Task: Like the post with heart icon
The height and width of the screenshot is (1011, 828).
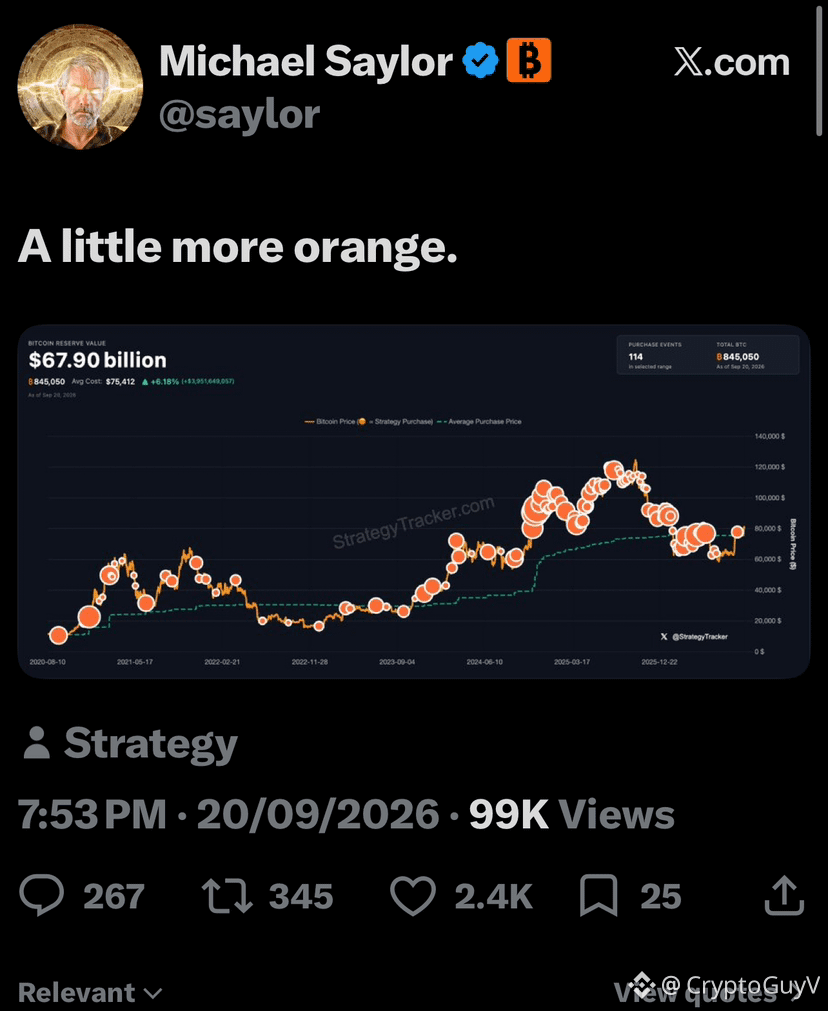Action: pyautogui.click(x=413, y=896)
